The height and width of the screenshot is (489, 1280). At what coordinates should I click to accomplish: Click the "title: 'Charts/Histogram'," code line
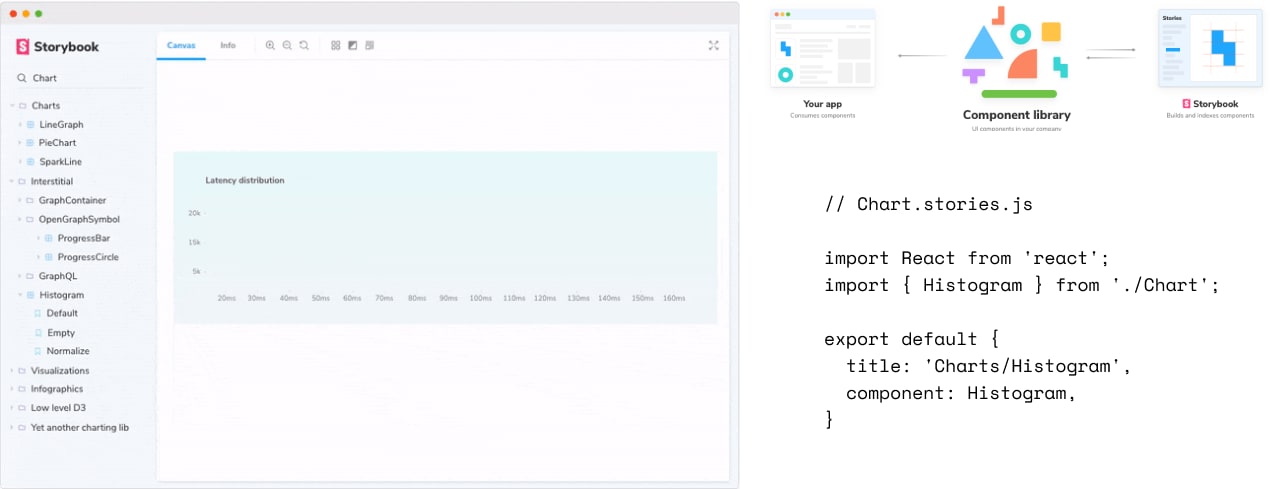click(989, 366)
